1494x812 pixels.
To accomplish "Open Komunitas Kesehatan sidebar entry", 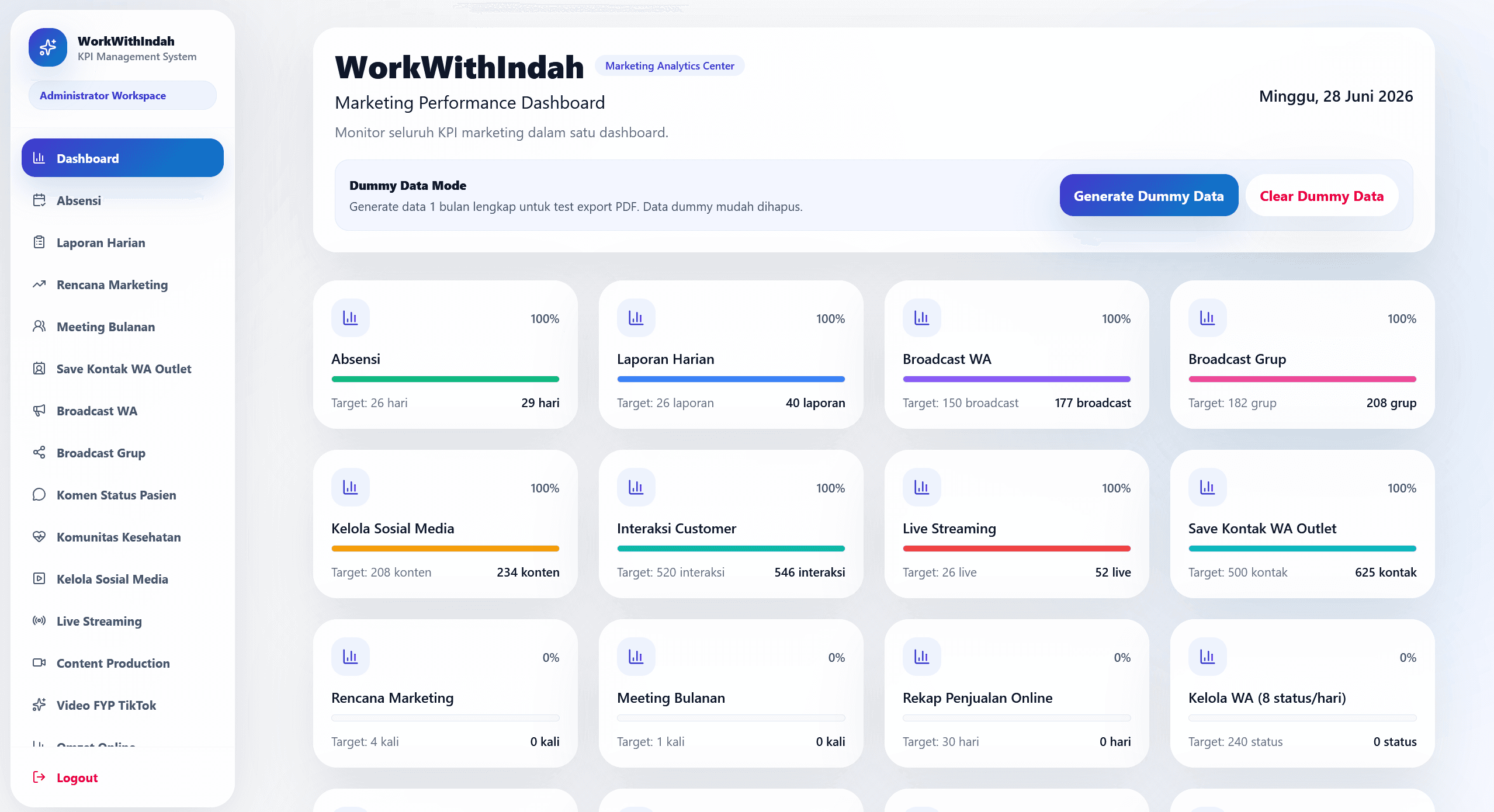I will click(x=123, y=537).
